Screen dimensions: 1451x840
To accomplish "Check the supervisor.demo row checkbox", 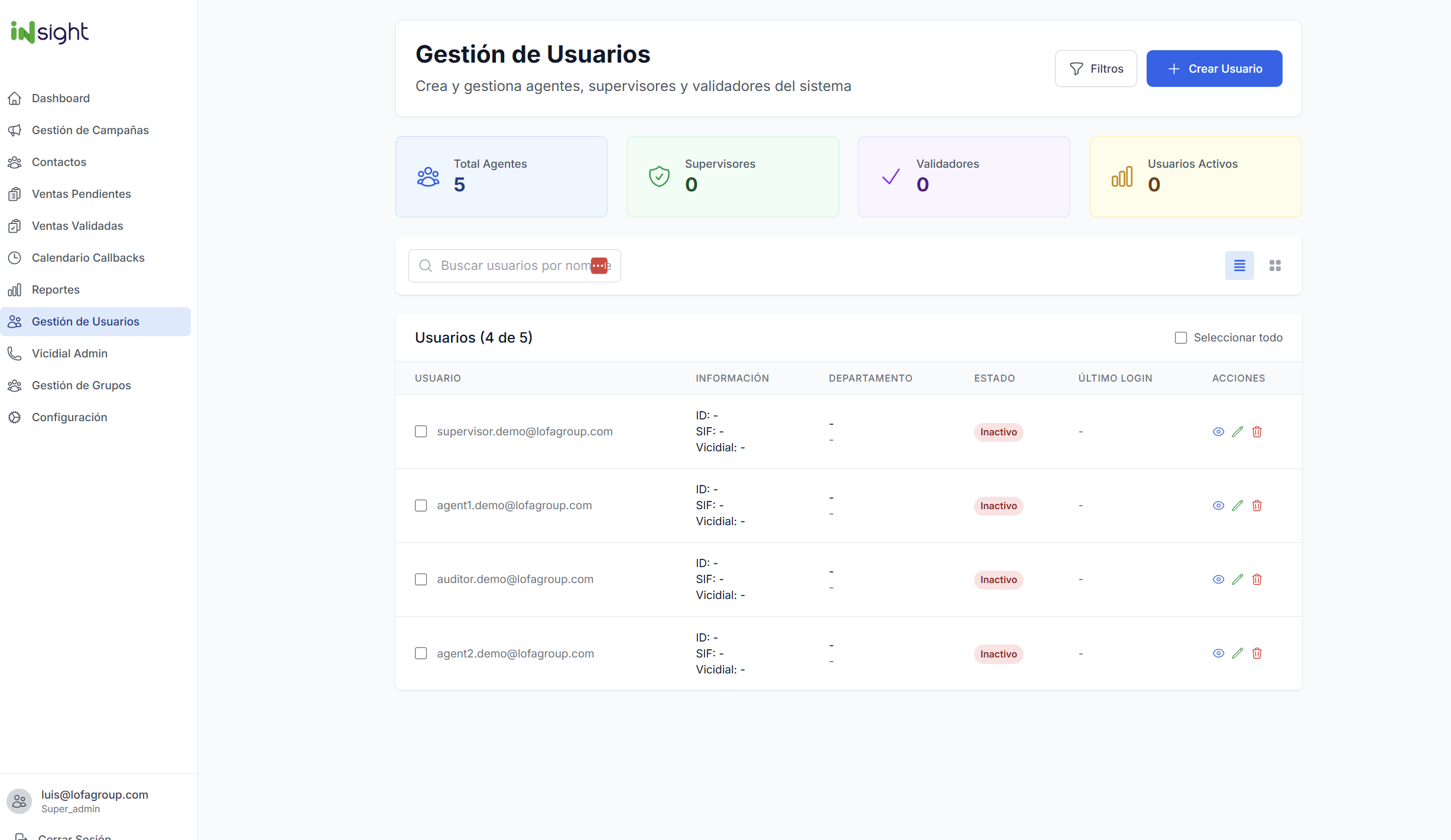I will click(420, 431).
